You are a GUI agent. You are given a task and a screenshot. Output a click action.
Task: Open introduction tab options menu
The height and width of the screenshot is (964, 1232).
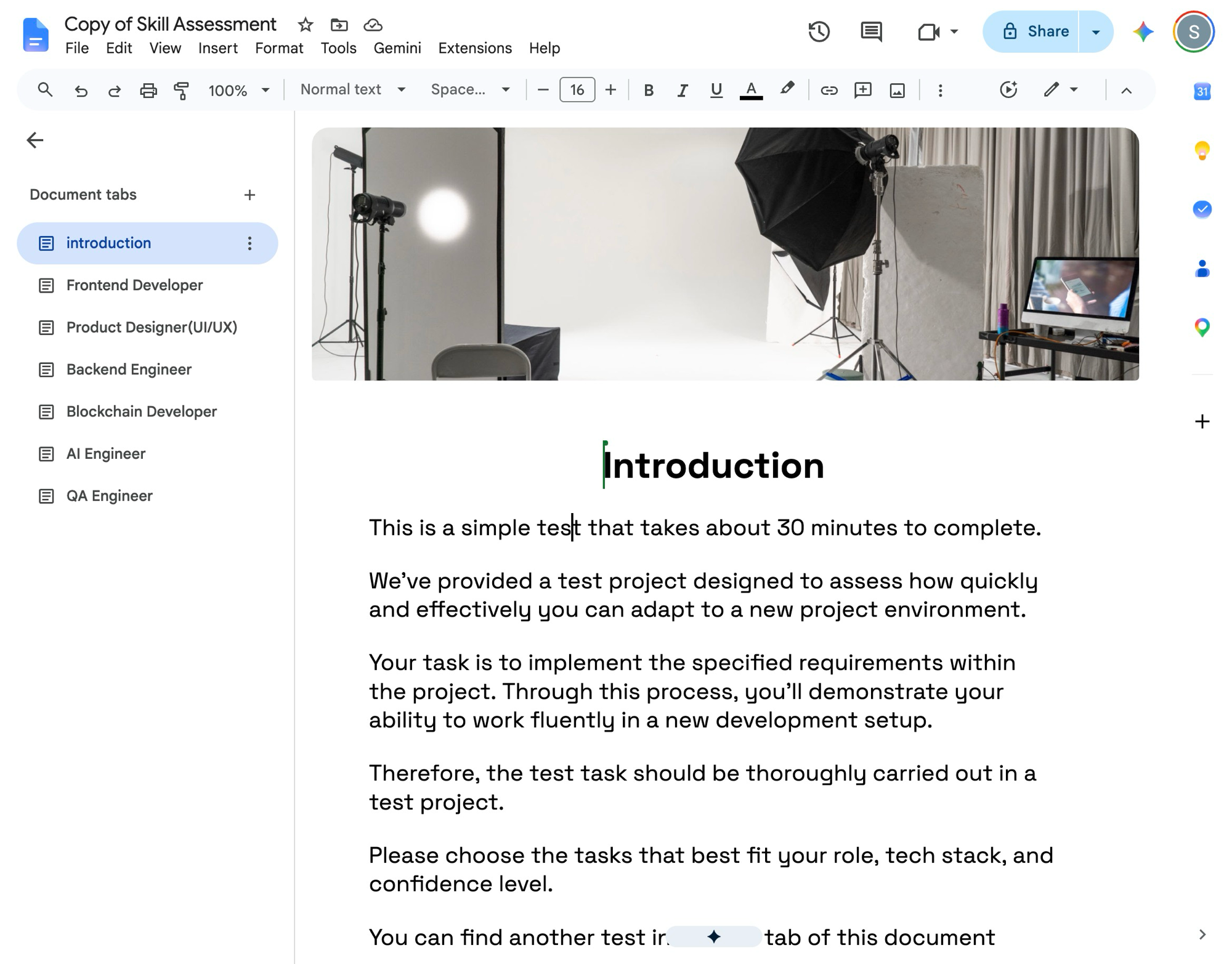coord(249,243)
